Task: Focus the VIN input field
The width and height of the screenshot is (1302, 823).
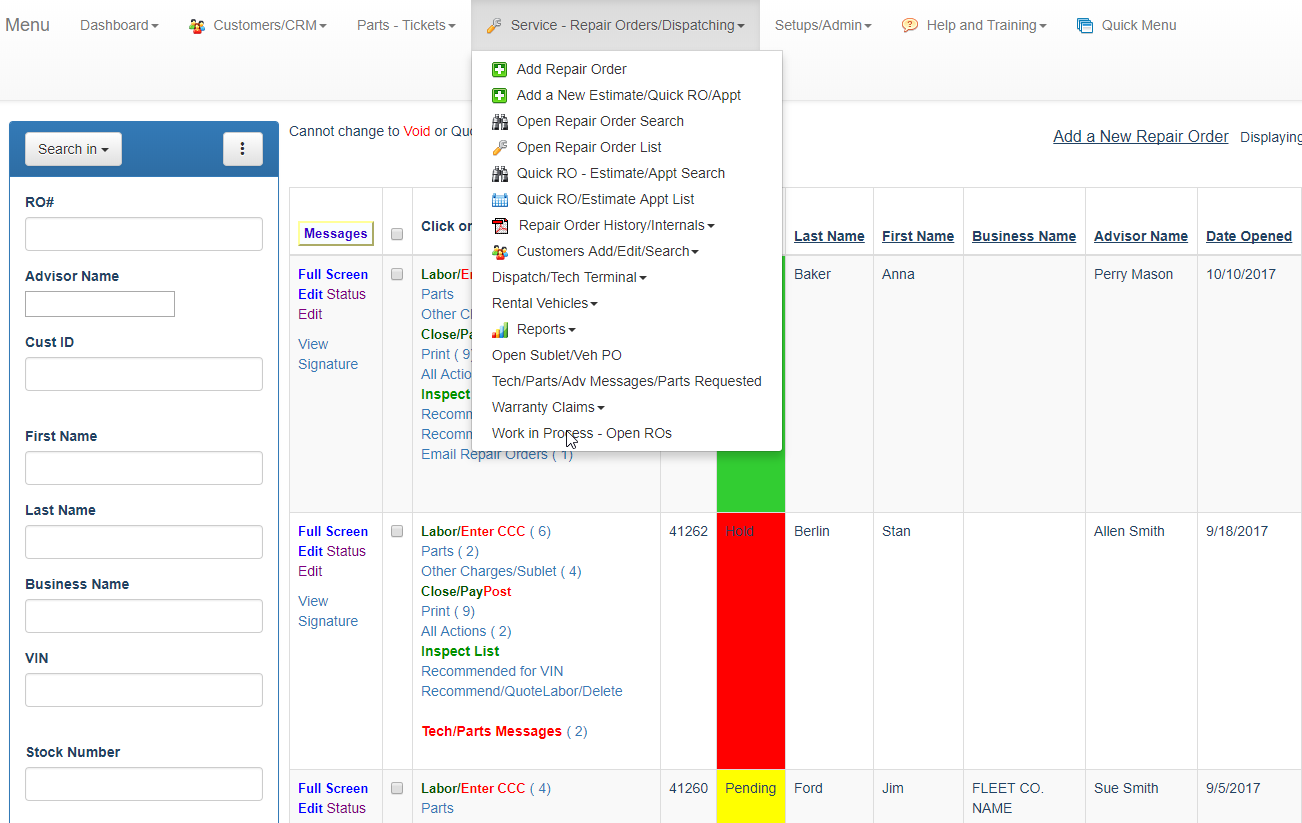Action: pos(144,690)
